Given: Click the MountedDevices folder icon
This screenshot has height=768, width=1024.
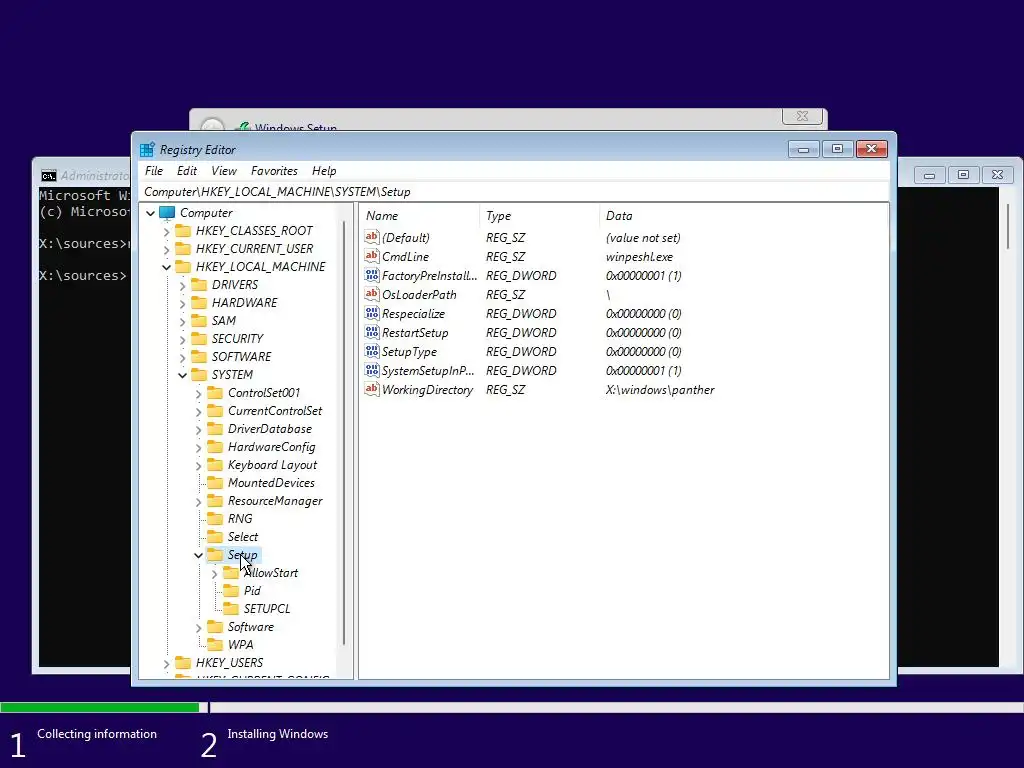Looking at the screenshot, I should (215, 483).
